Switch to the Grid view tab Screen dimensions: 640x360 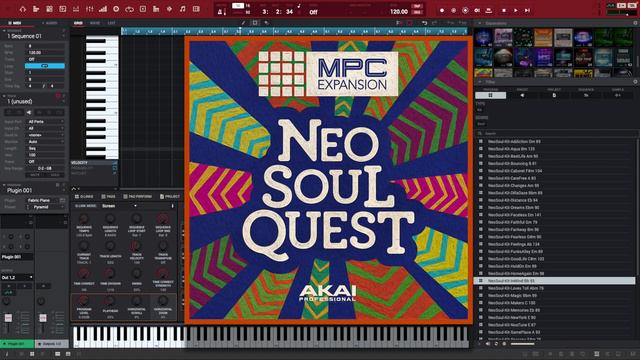click(78, 23)
